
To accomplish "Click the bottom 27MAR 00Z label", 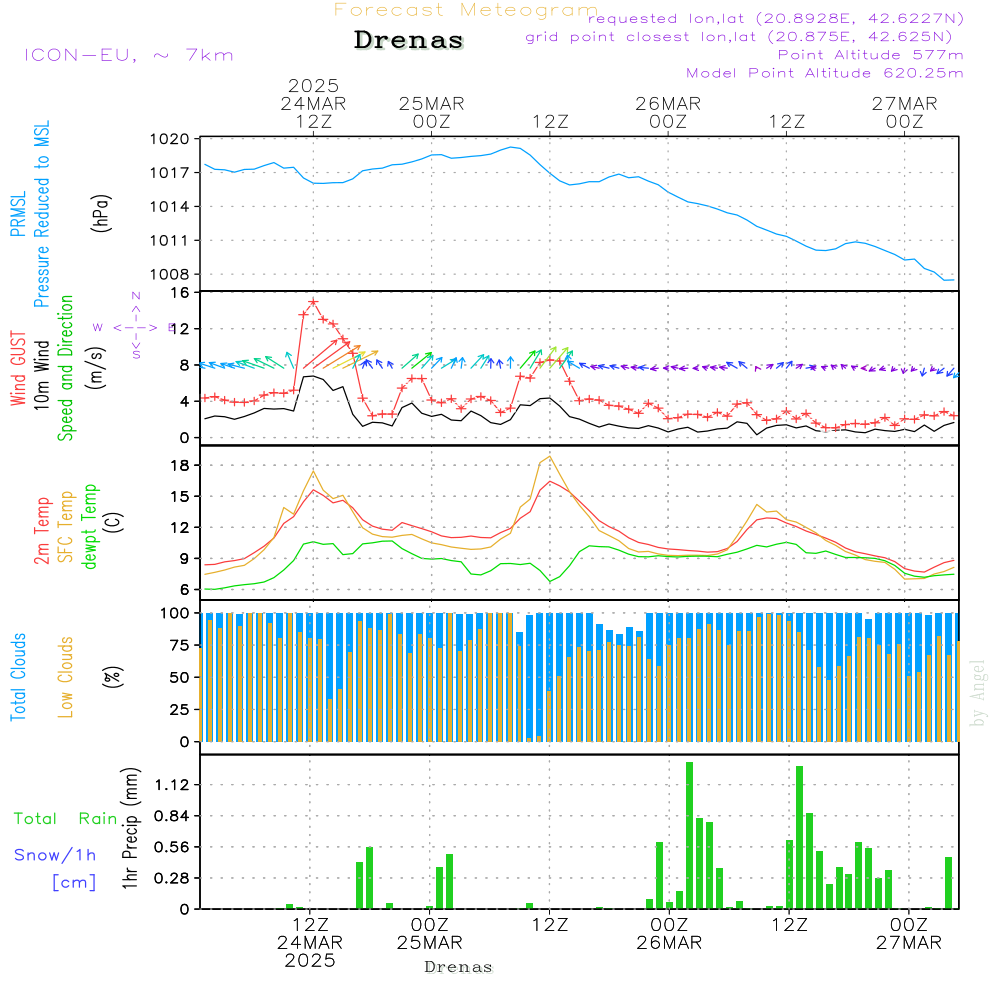I will (x=908, y=934).
